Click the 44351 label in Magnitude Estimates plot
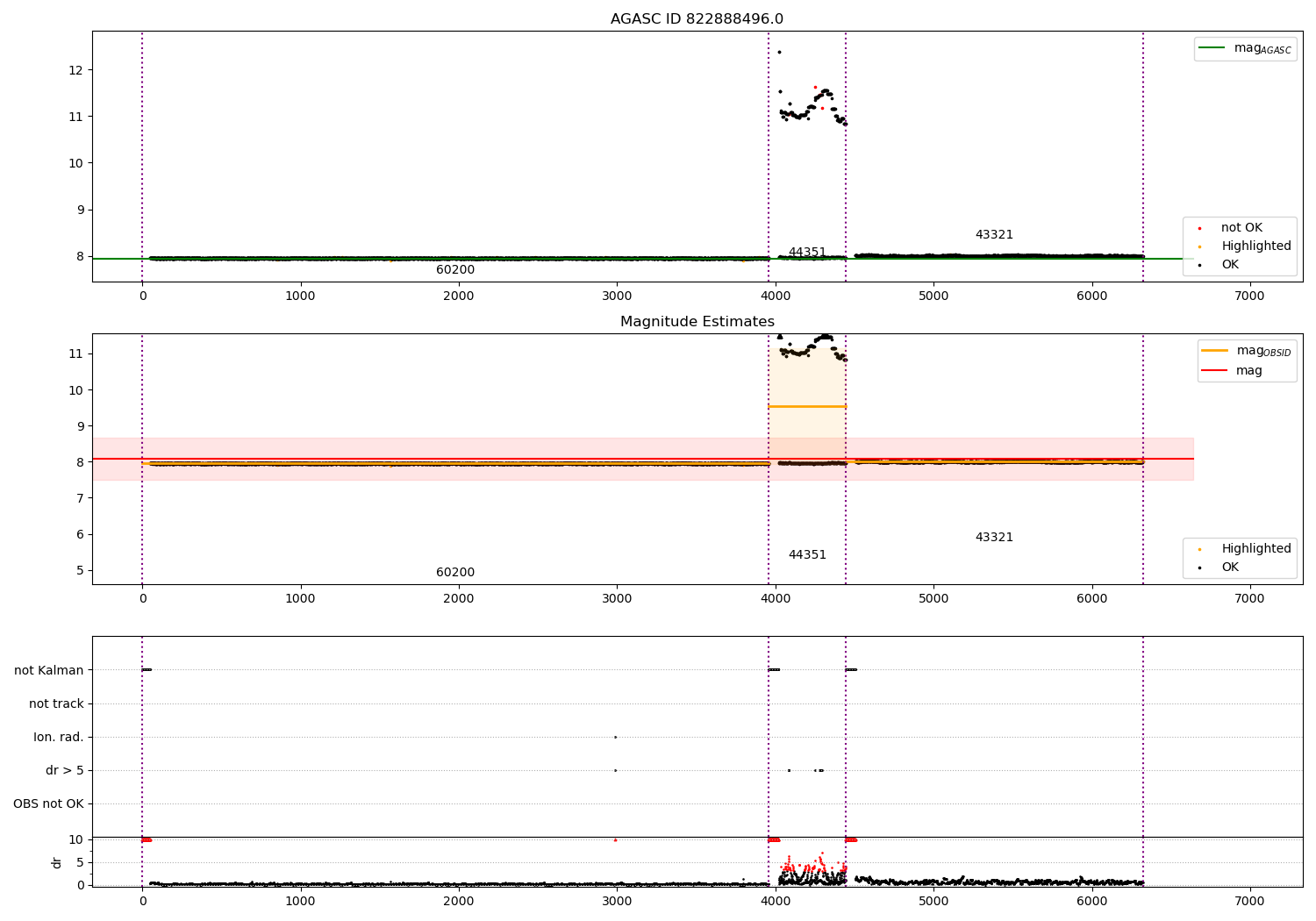The width and height of the screenshot is (1316, 921). (807, 555)
